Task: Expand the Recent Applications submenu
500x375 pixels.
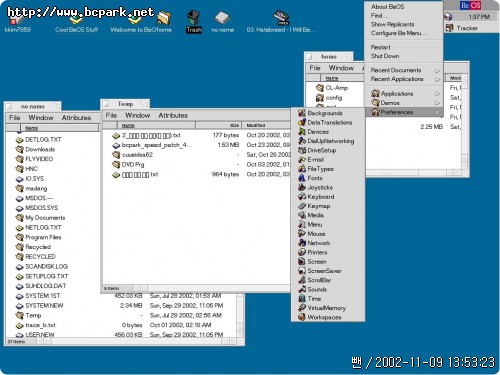Action: coord(404,79)
